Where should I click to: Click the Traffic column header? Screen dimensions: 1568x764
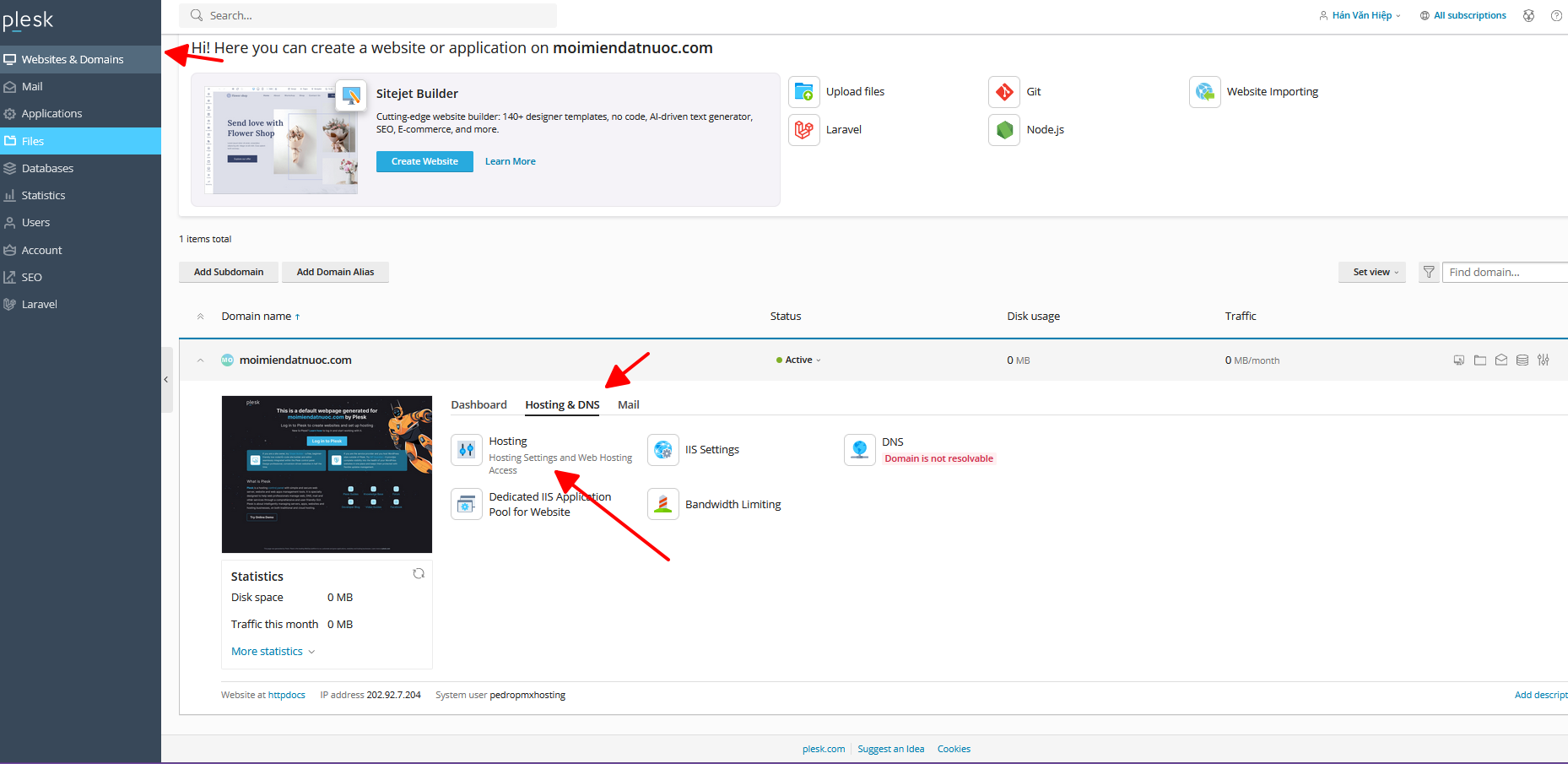tap(1240, 316)
